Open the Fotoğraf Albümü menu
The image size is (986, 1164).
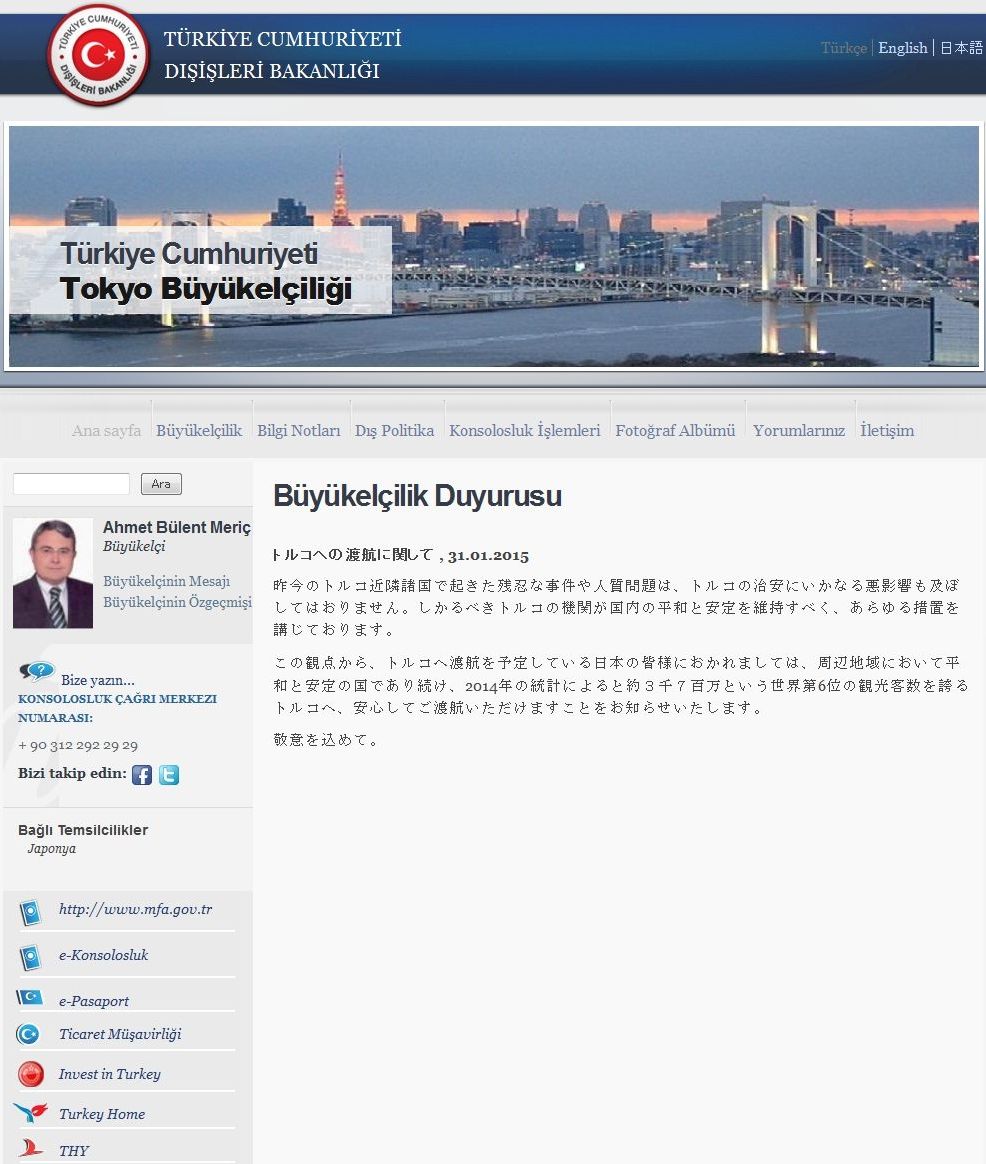tap(675, 431)
